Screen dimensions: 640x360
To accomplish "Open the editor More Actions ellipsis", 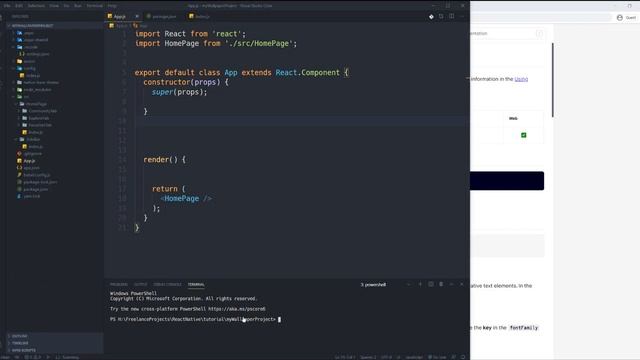I will pyautogui.click(x=462, y=16).
